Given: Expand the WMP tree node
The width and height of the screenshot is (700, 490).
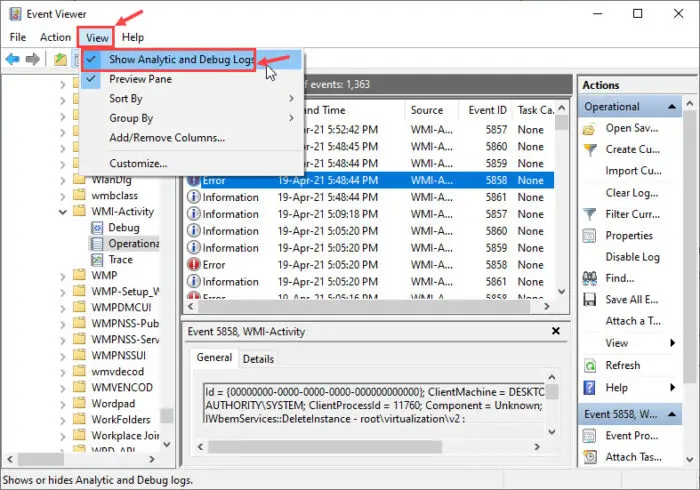Looking at the screenshot, I should (63, 276).
